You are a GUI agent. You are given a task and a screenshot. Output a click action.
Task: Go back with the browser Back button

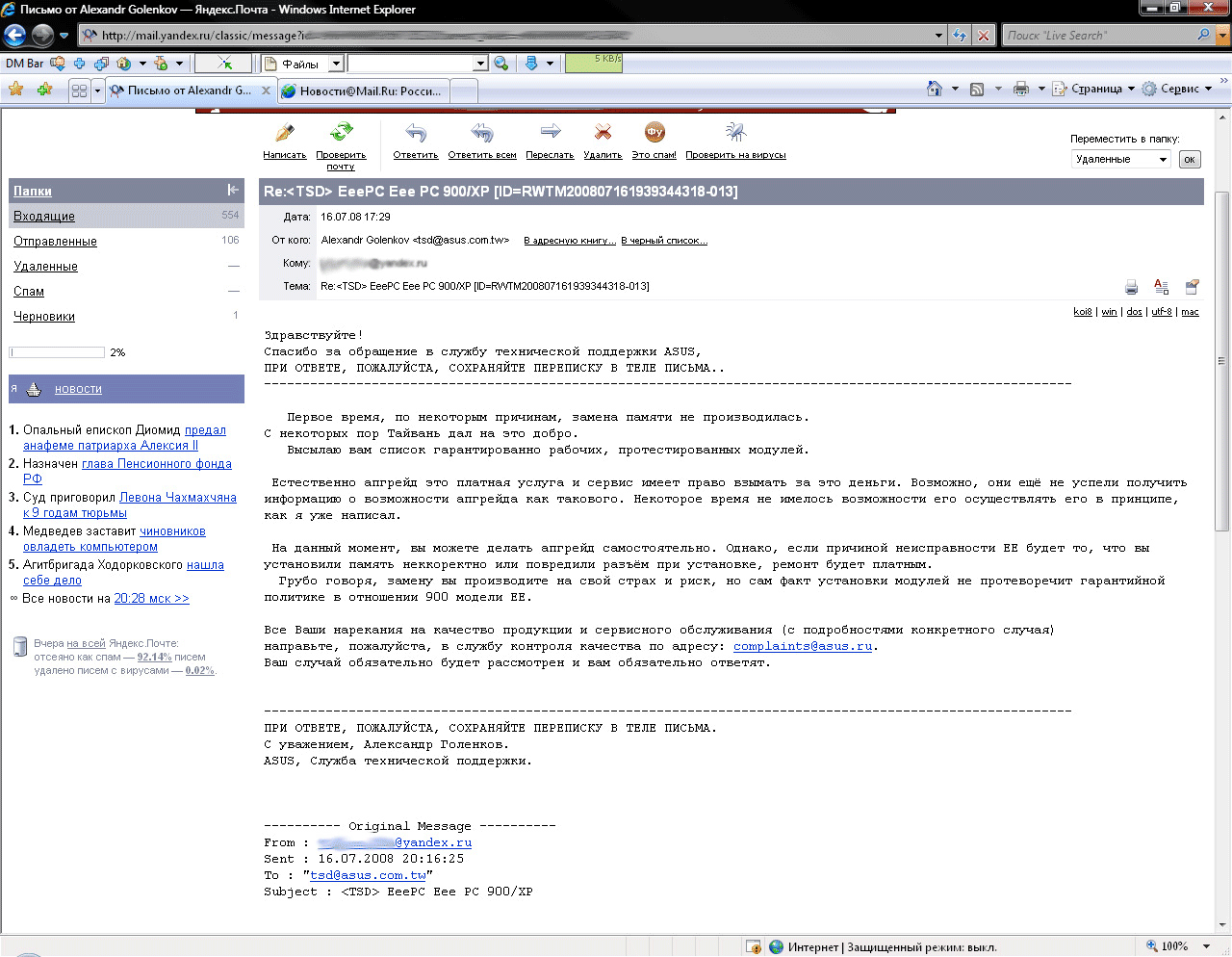pos(14,36)
